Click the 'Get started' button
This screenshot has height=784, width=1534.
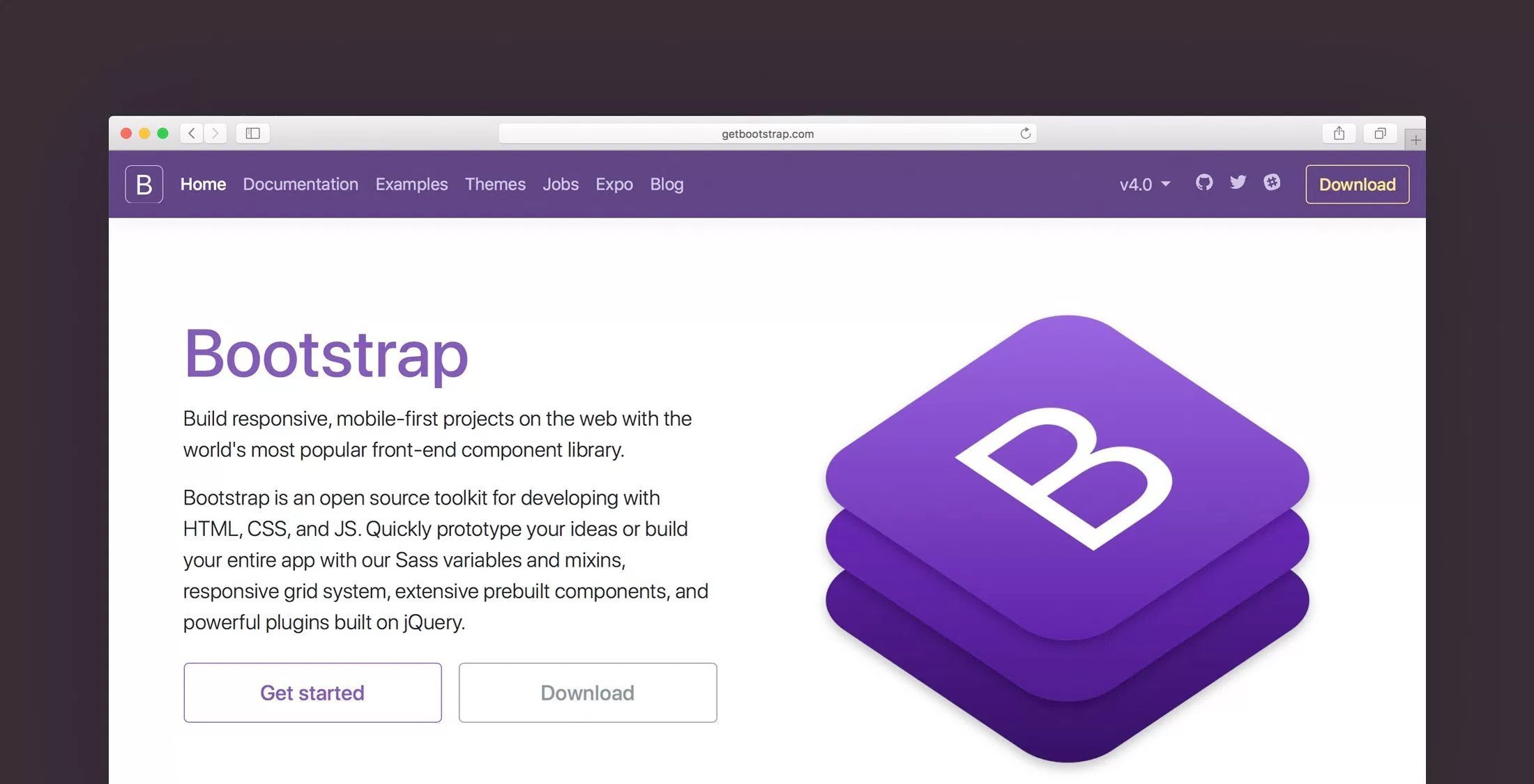[311, 692]
